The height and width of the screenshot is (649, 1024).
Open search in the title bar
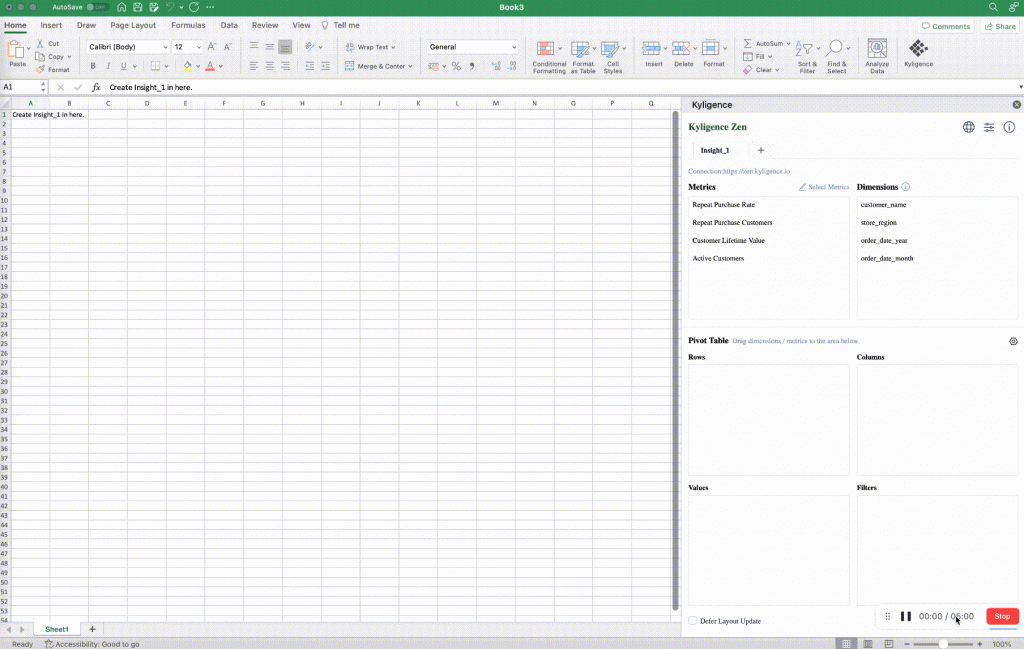tap(993, 7)
